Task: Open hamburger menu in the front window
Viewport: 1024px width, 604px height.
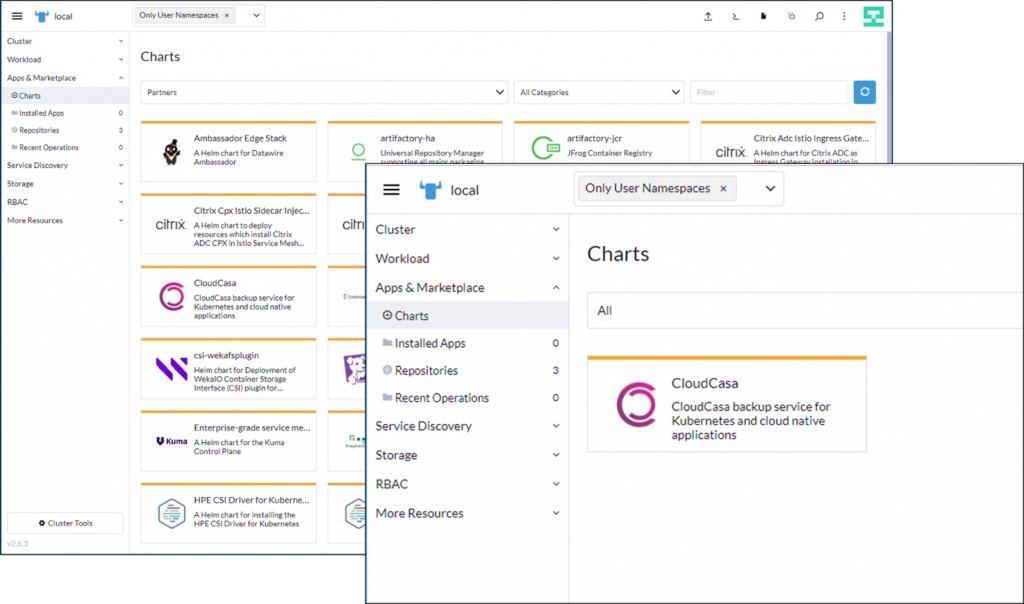Action: click(391, 189)
